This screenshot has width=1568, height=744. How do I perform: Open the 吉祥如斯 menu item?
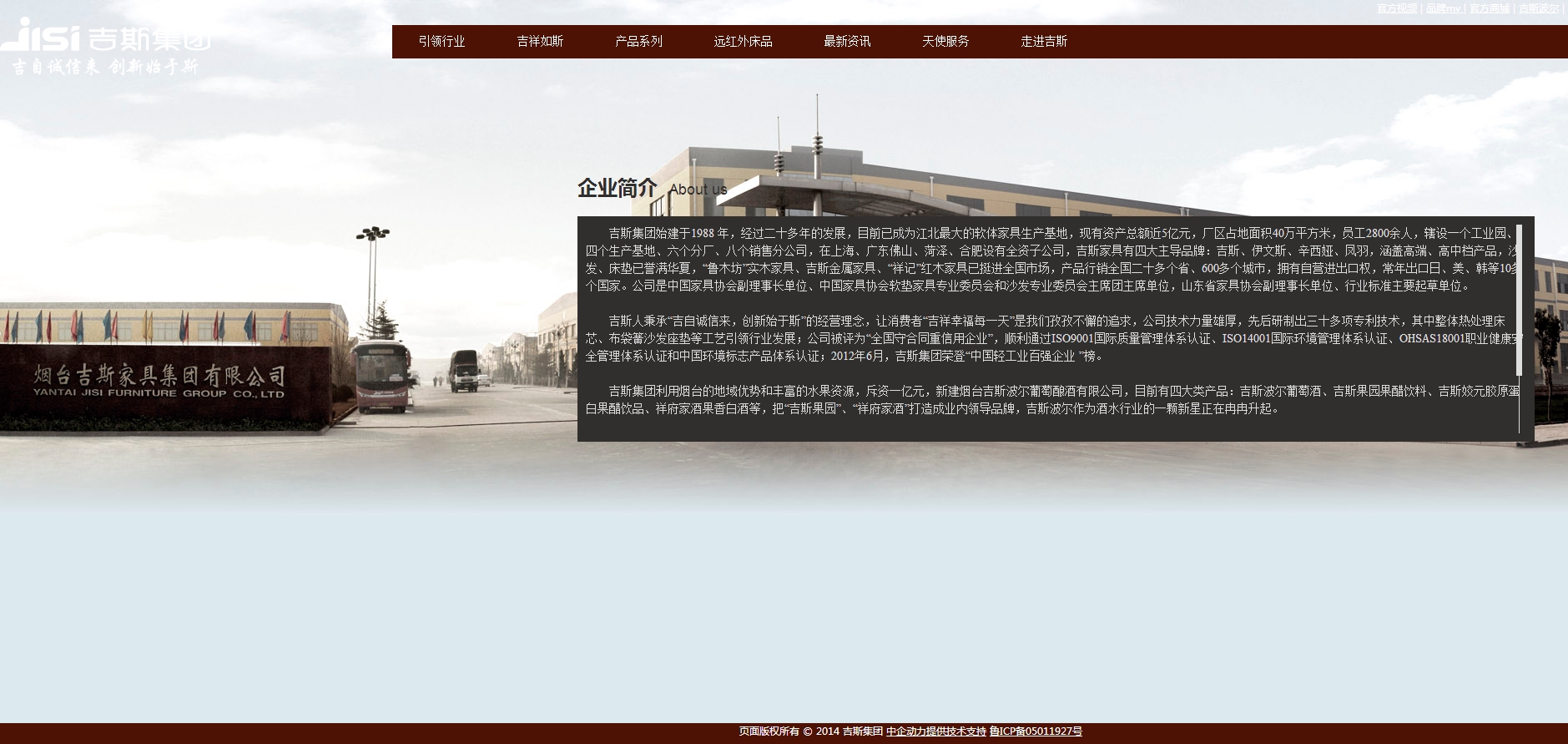tap(540, 42)
